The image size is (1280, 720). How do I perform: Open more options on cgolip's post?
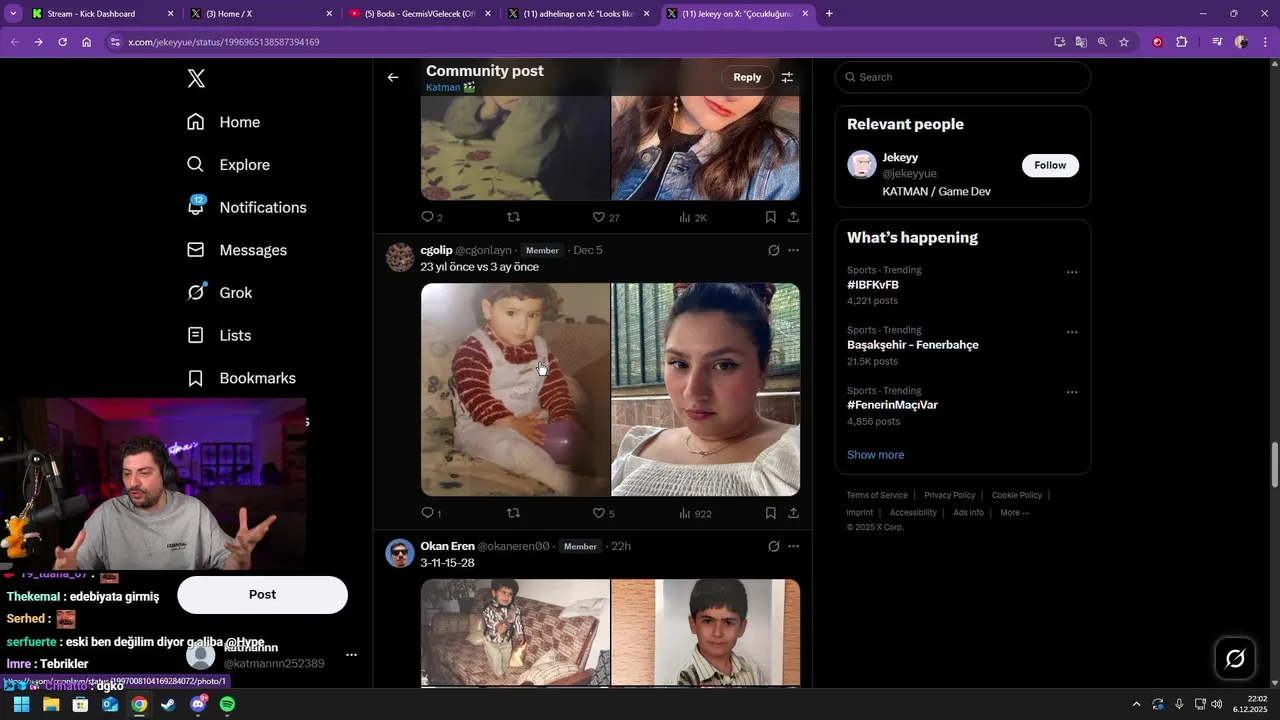point(793,250)
